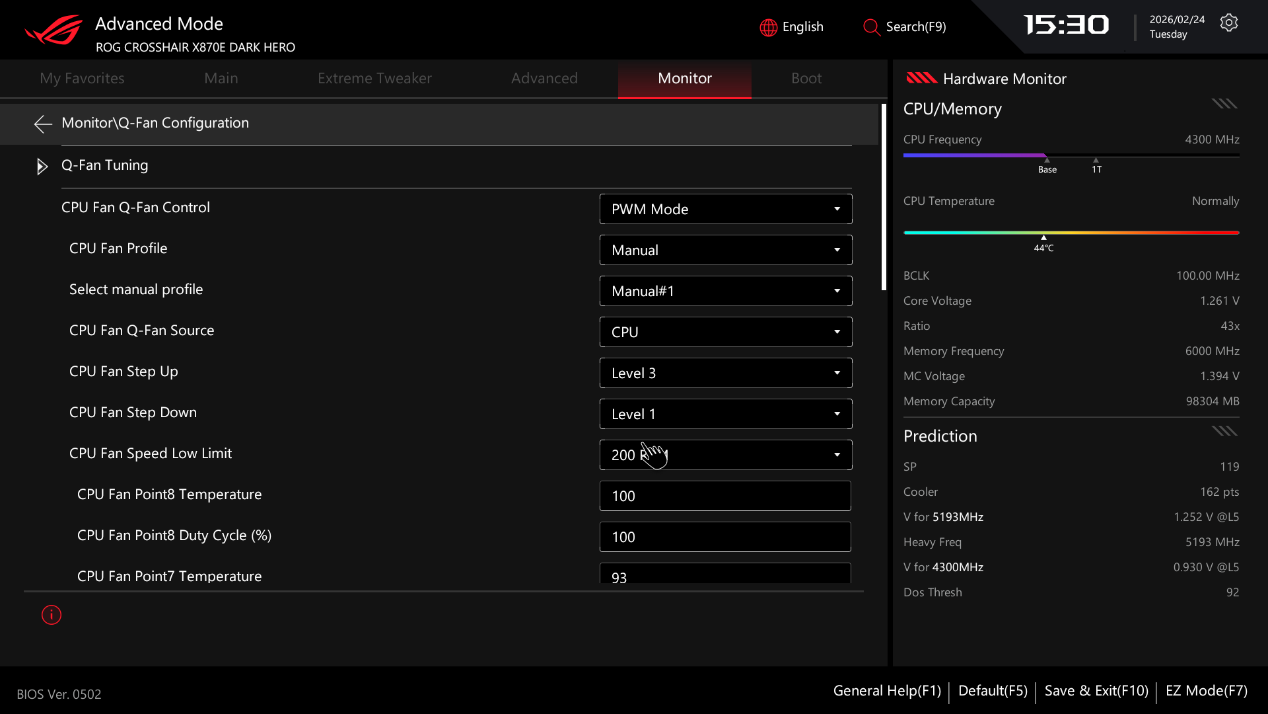Image resolution: width=1268 pixels, height=714 pixels.
Task: Click the CPU Temperature color bar
Action: 1070,232
